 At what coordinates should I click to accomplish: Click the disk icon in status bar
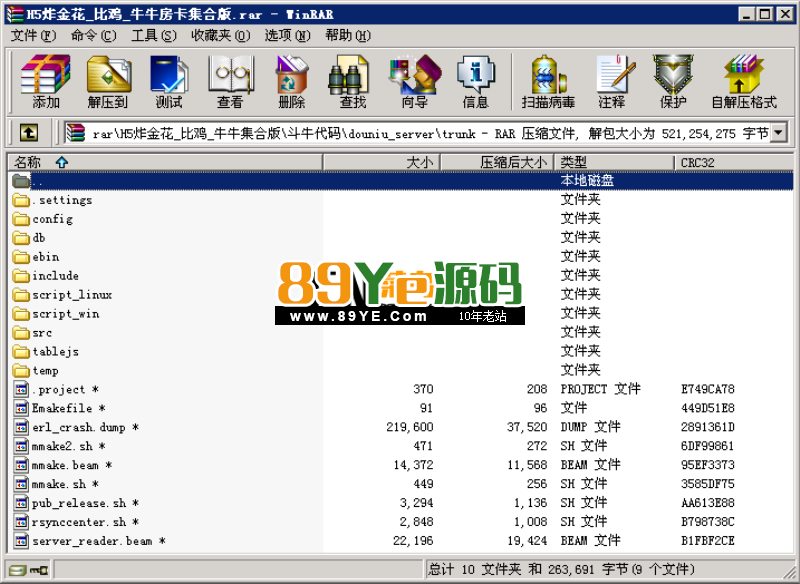[17, 570]
